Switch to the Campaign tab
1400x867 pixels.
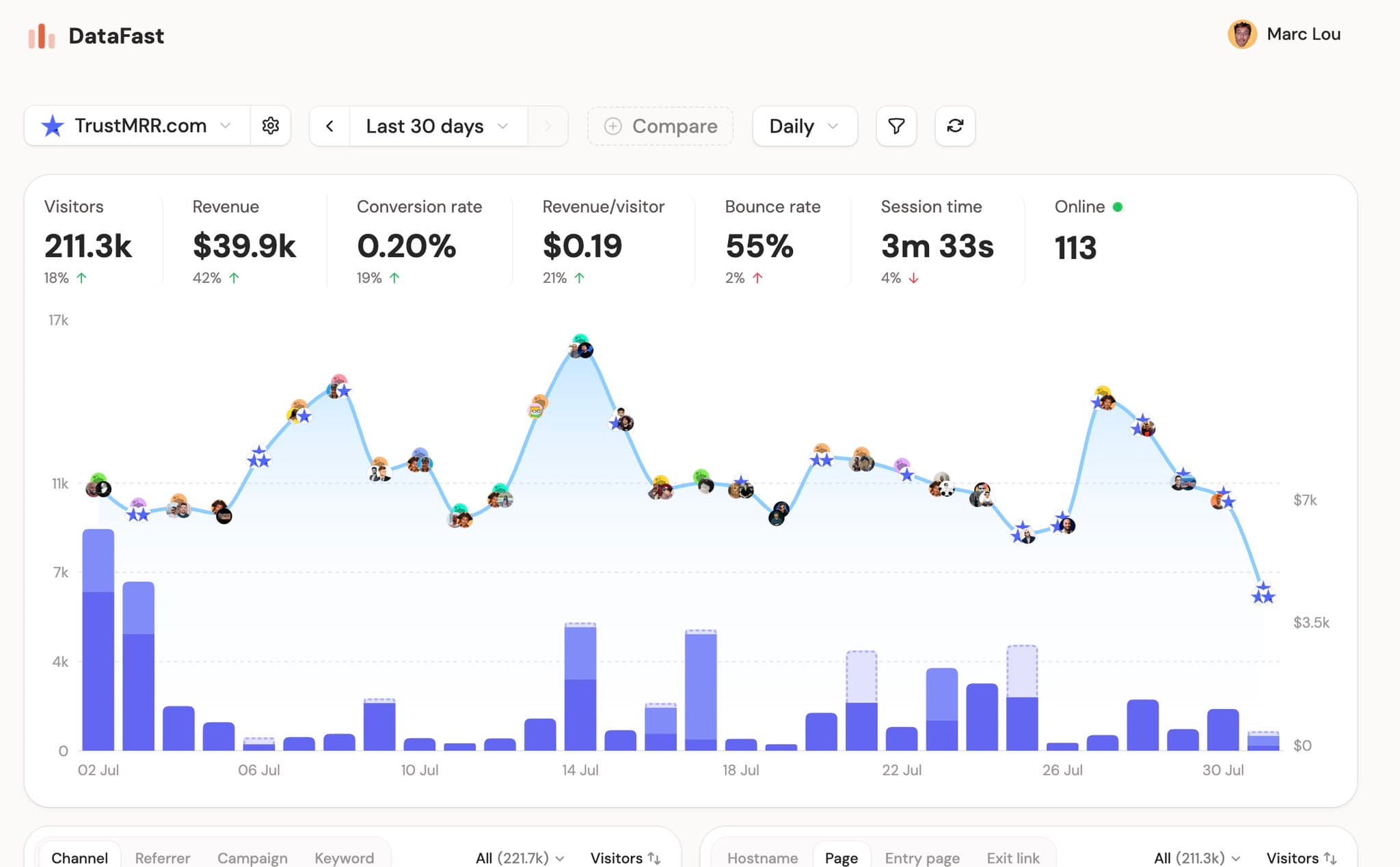pyautogui.click(x=252, y=857)
